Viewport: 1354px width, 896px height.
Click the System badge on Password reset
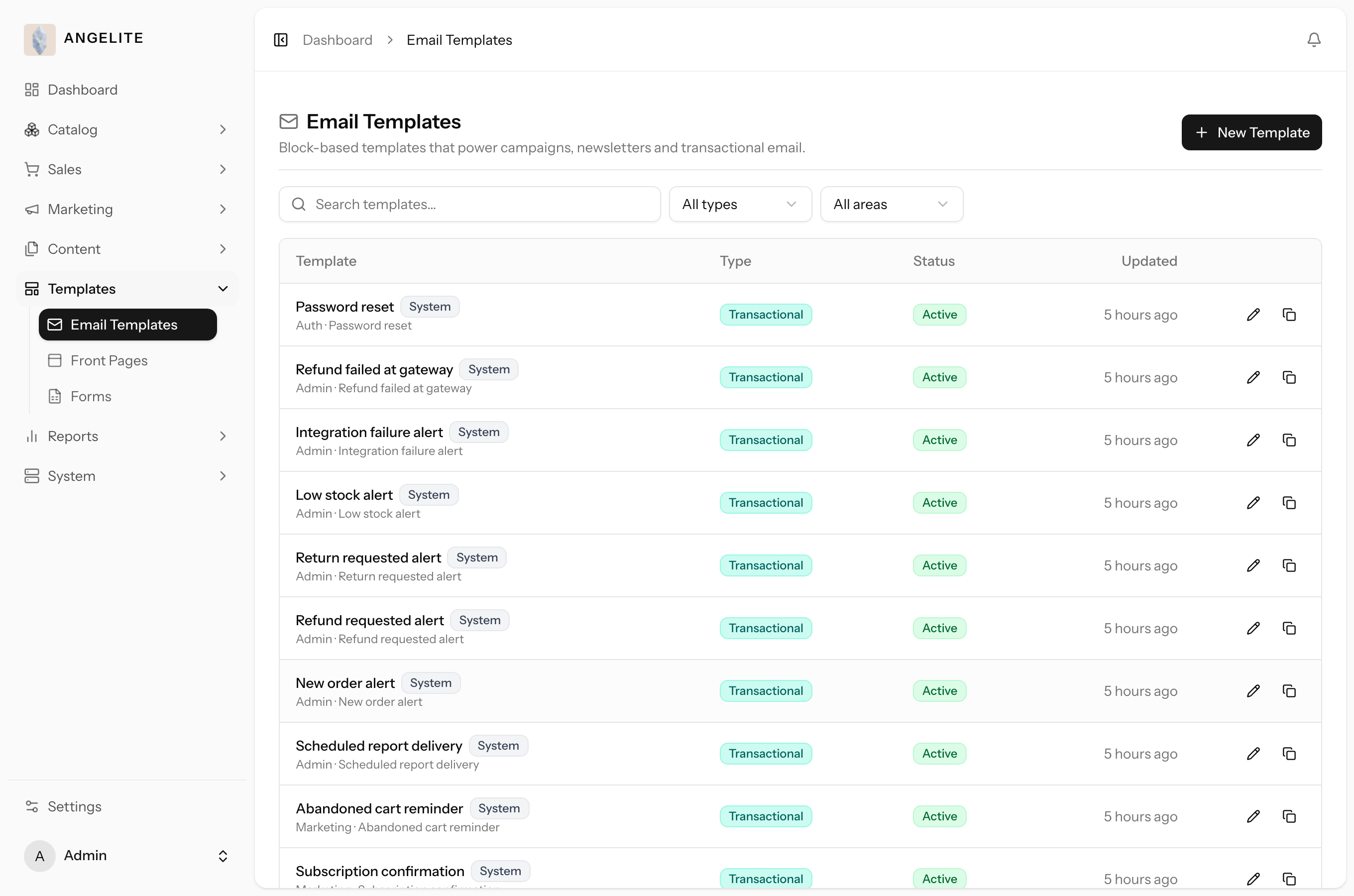pos(430,307)
